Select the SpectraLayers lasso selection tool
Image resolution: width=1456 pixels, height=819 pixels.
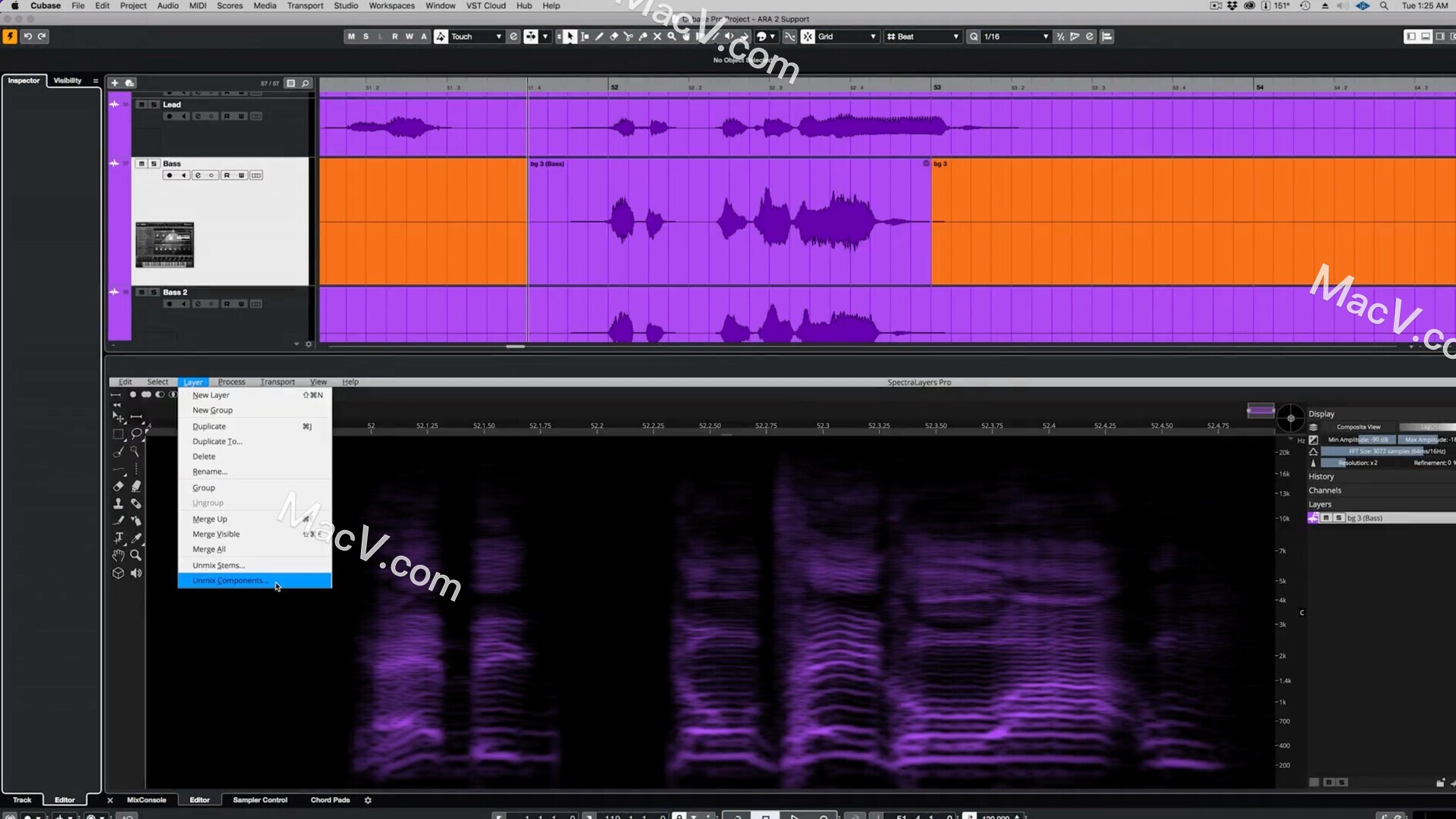136,435
